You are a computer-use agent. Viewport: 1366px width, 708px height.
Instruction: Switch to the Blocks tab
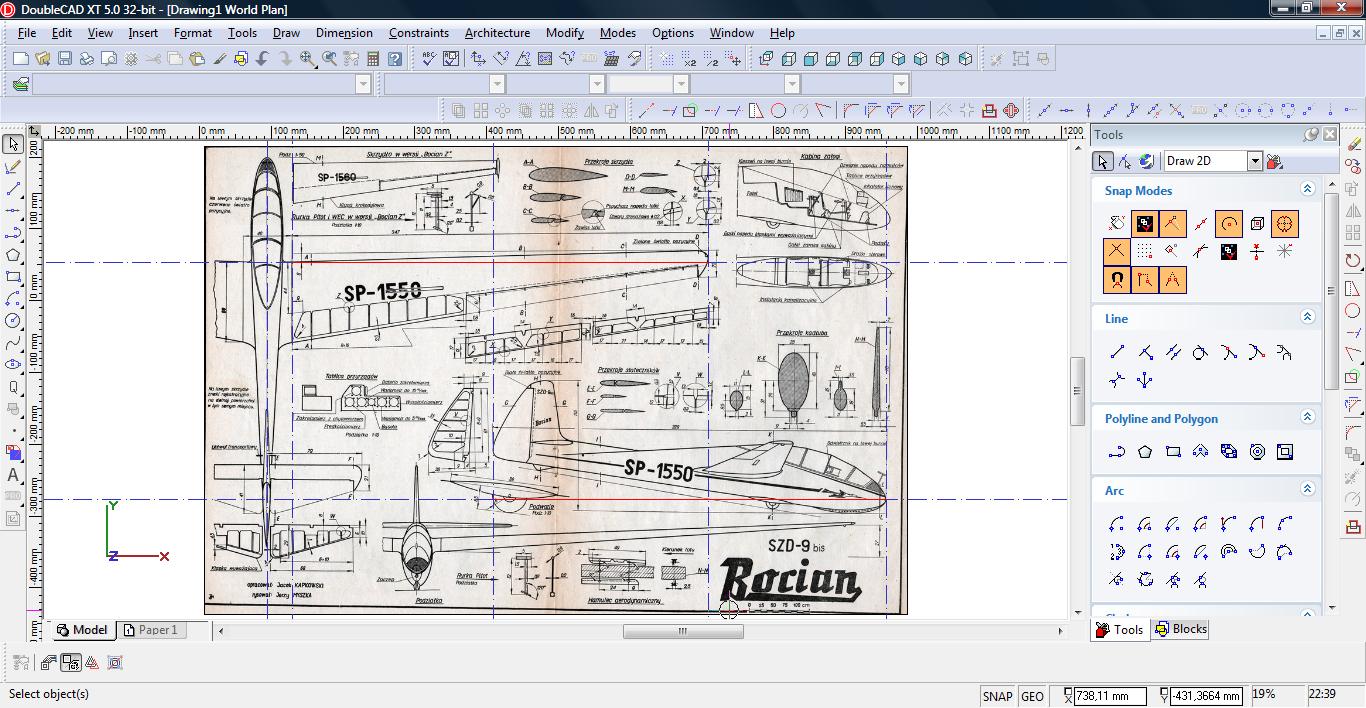[1180, 629]
